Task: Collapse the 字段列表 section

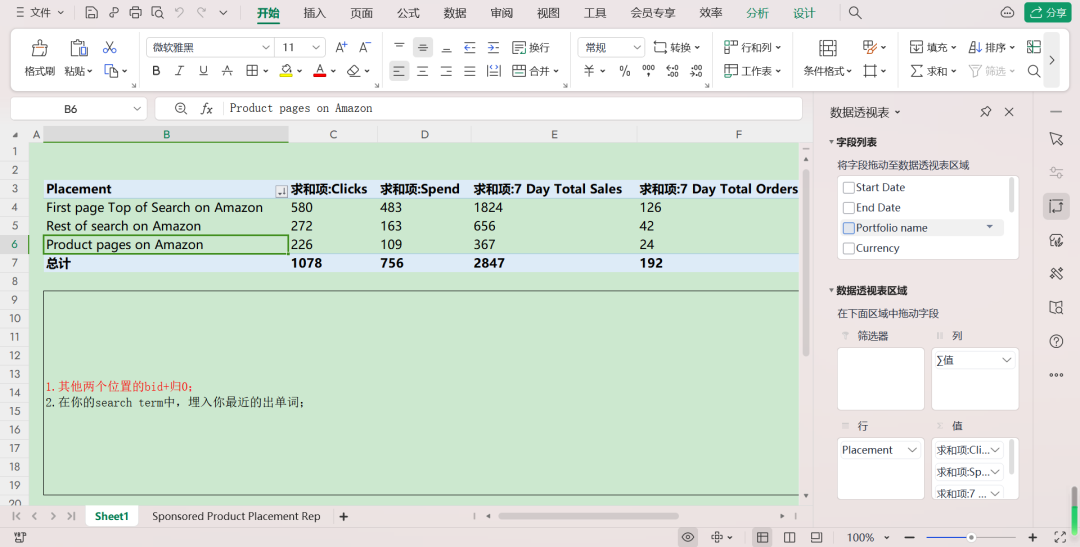Action: pyautogui.click(x=831, y=142)
